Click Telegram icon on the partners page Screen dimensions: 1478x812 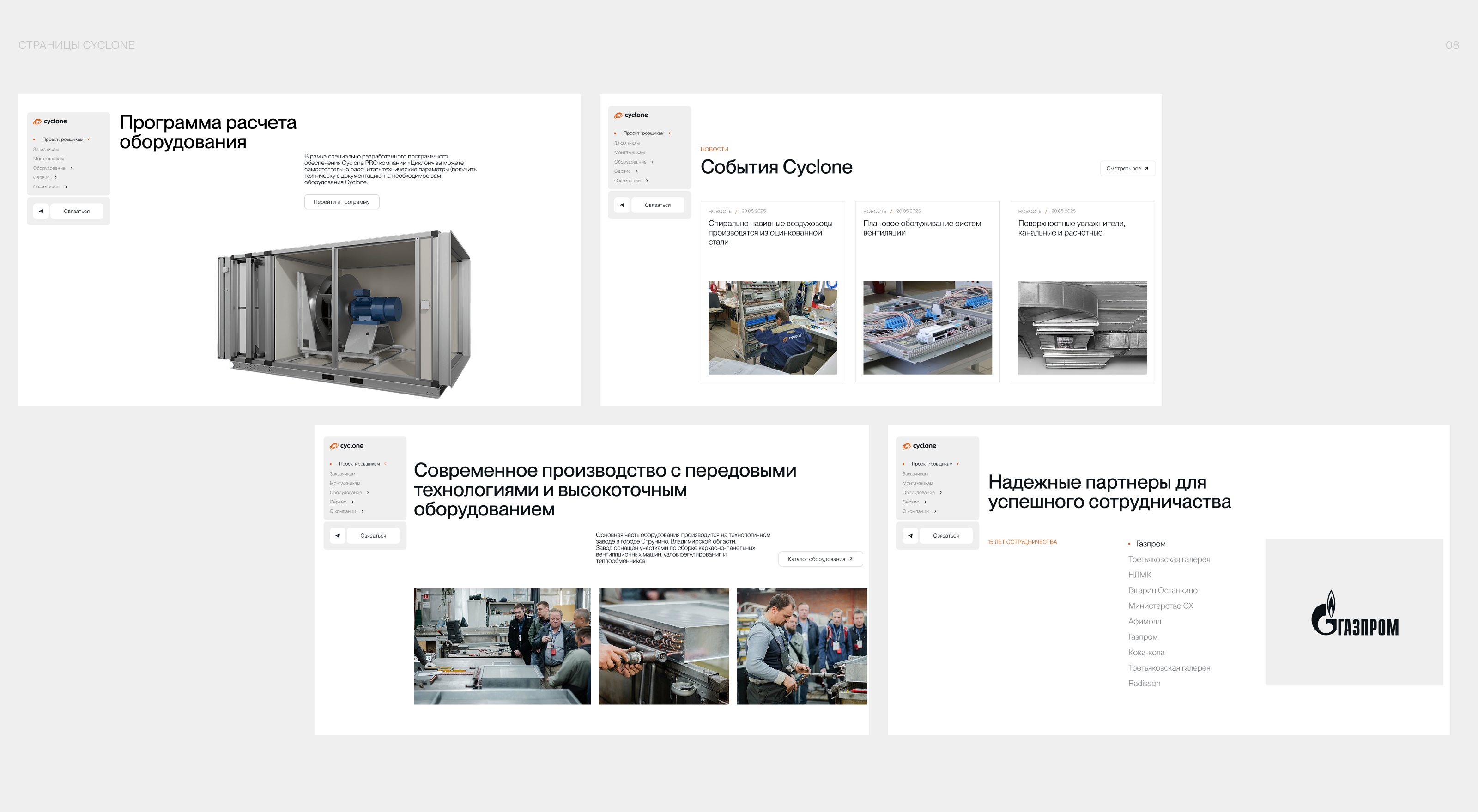coord(910,535)
